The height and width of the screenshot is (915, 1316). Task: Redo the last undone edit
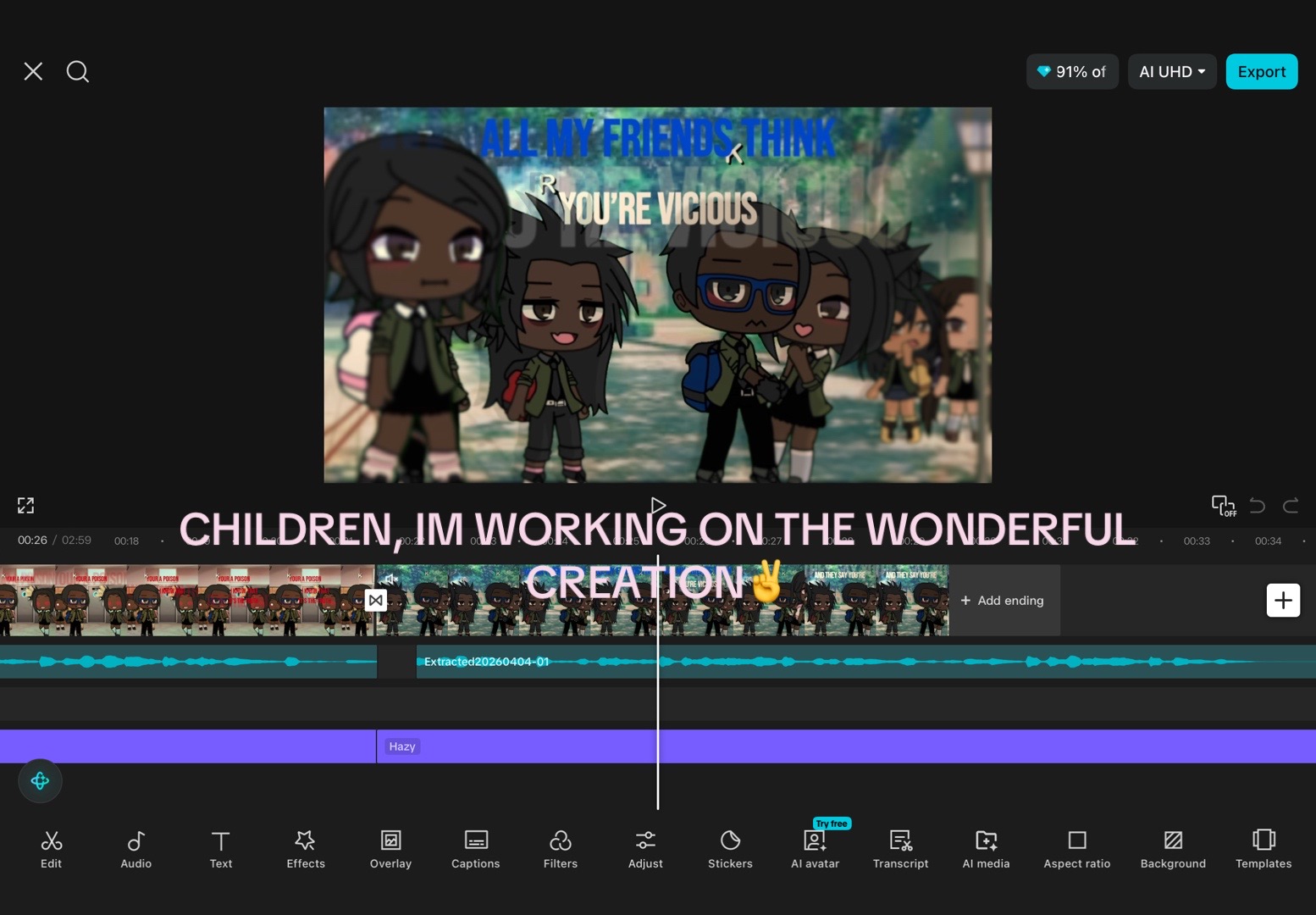(1291, 506)
